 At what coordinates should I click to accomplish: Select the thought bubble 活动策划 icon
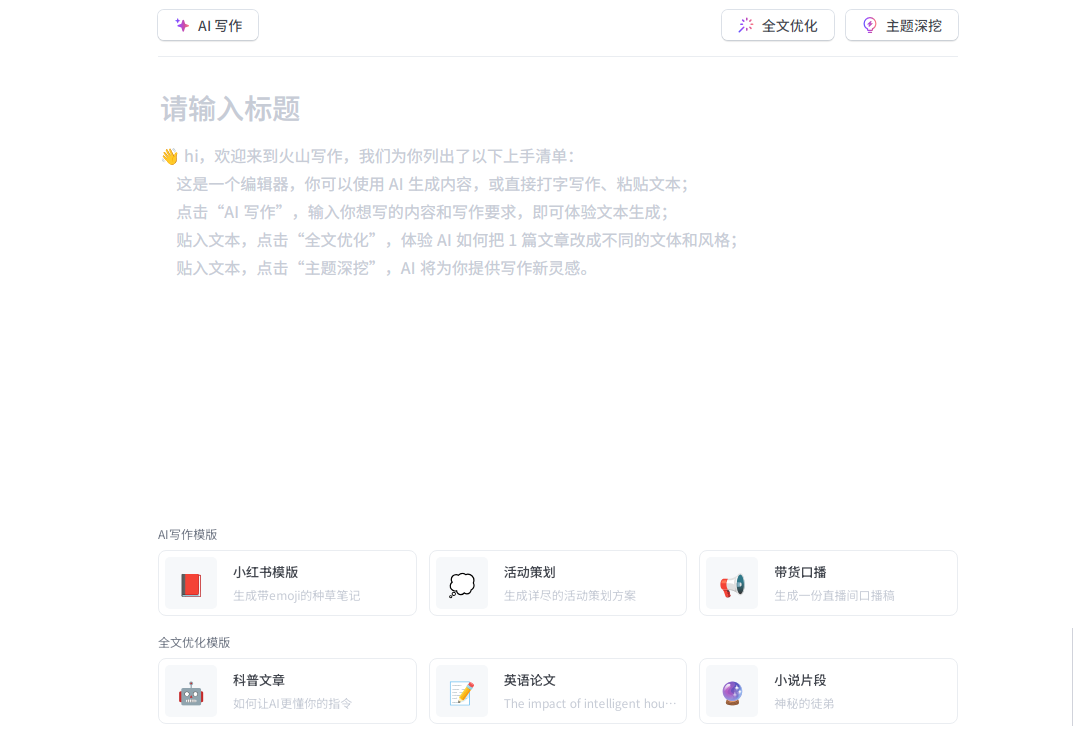462,584
